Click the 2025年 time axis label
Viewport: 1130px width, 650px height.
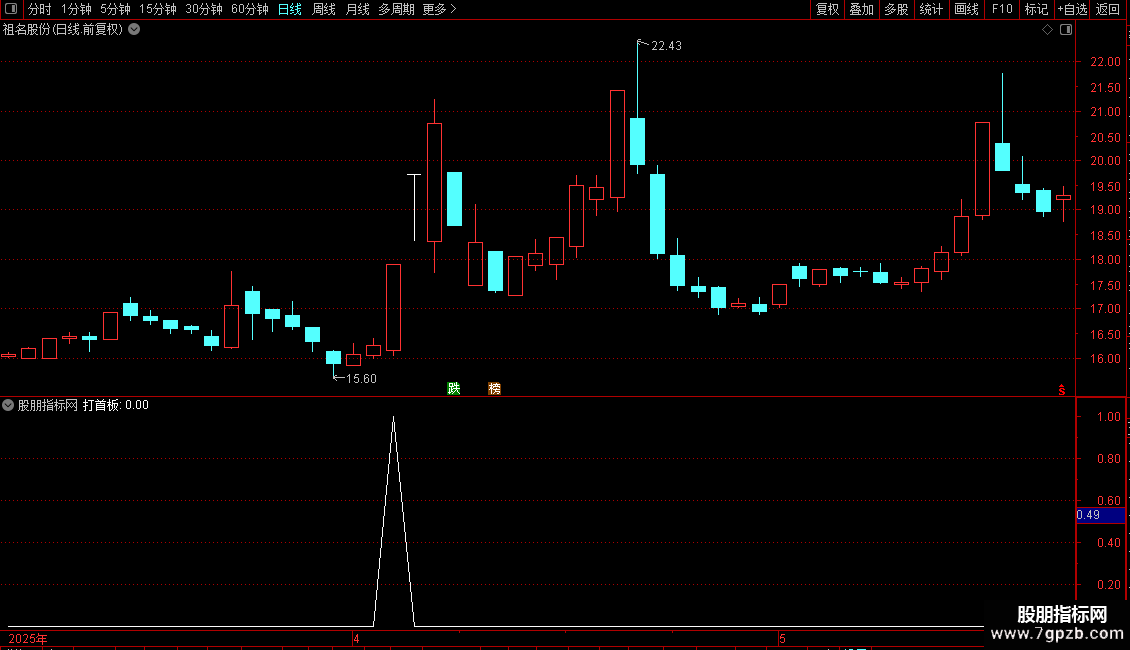click(x=28, y=638)
